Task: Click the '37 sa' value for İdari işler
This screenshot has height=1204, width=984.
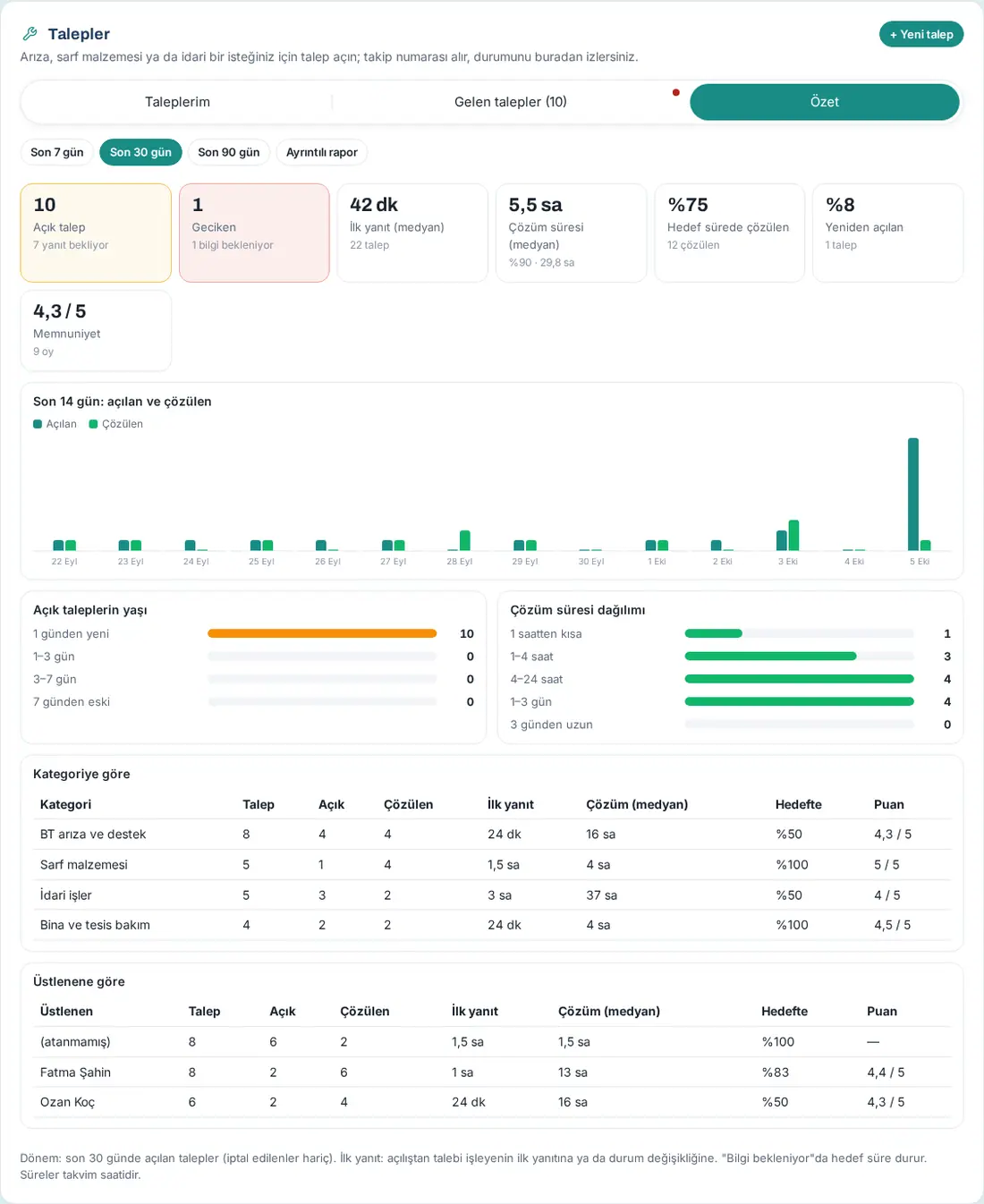Action: 601,895
